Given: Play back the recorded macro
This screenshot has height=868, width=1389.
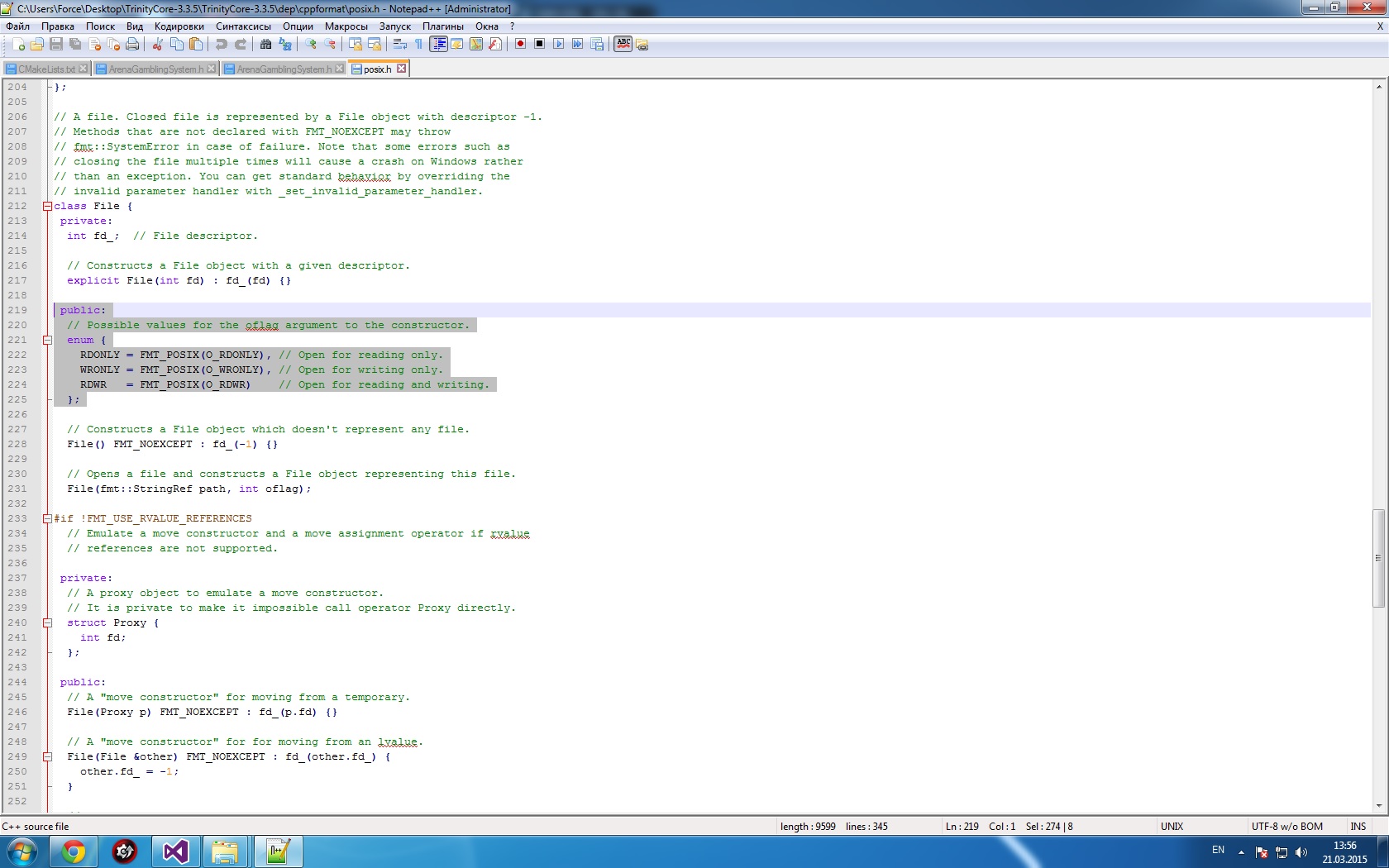Looking at the screenshot, I should coord(558,45).
